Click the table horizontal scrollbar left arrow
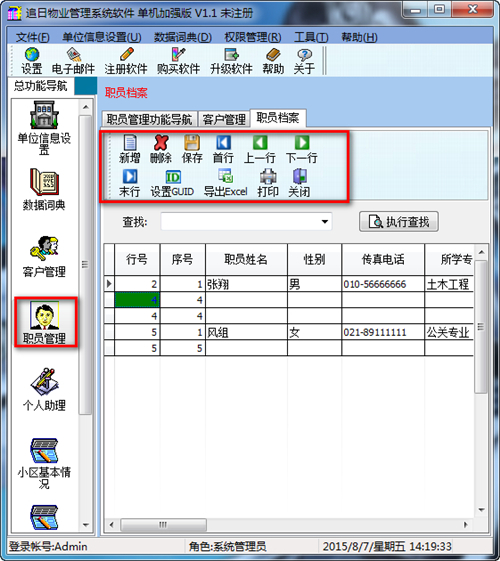This screenshot has width=500, height=561. point(112,525)
